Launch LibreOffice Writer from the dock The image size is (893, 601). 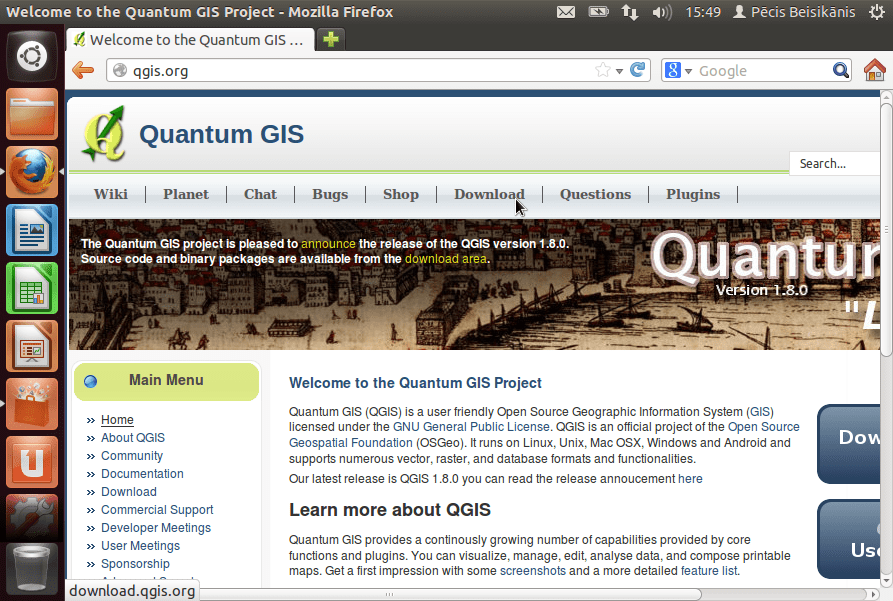[x=32, y=230]
